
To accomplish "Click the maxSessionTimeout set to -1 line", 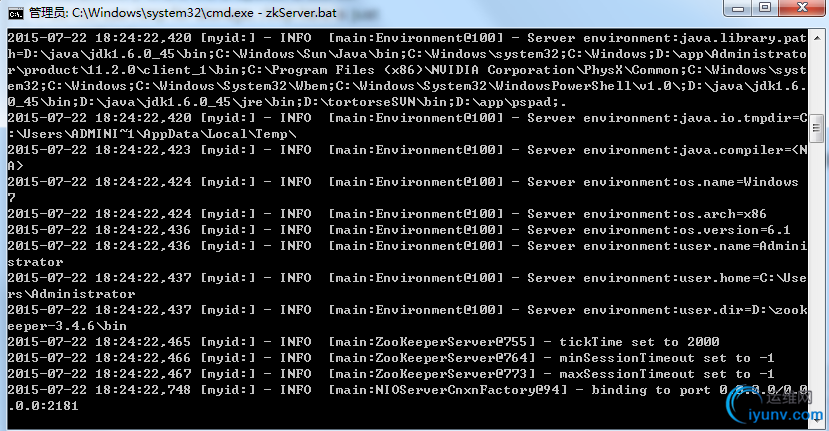I will (x=391, y=374).
